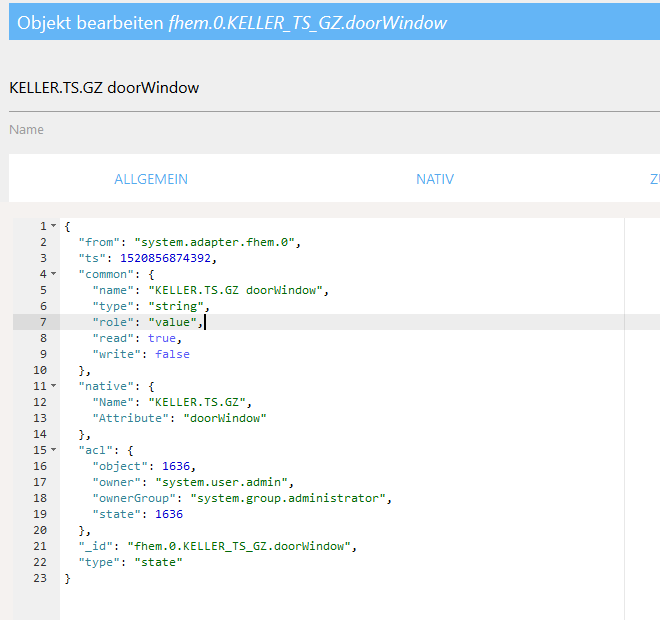Image resolution: width=660 pixels, height=620 pixels.
Task: Click the acl state value 1636
Action: click(169, 514)
